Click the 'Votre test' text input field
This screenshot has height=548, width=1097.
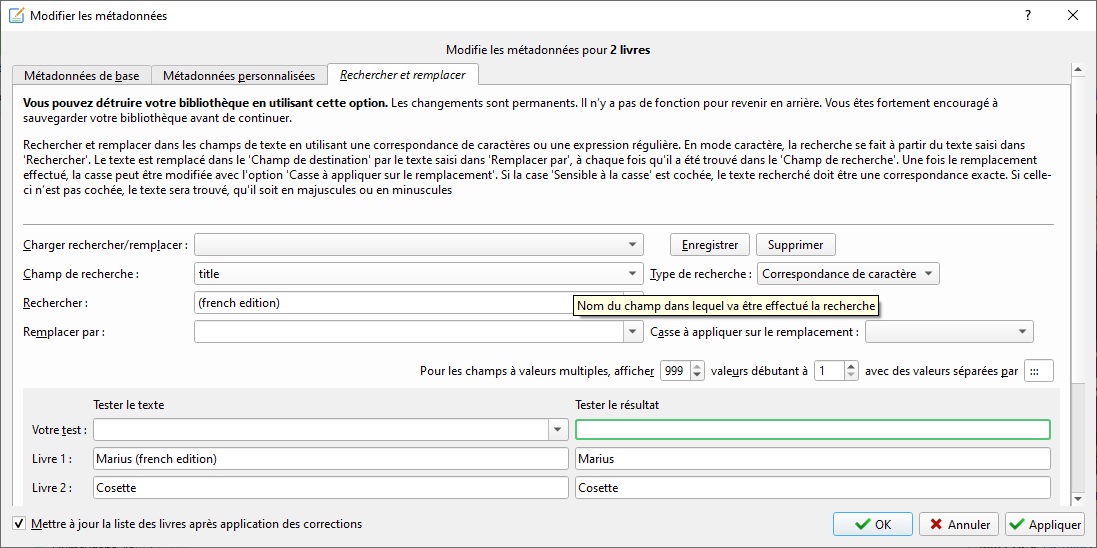320,430
